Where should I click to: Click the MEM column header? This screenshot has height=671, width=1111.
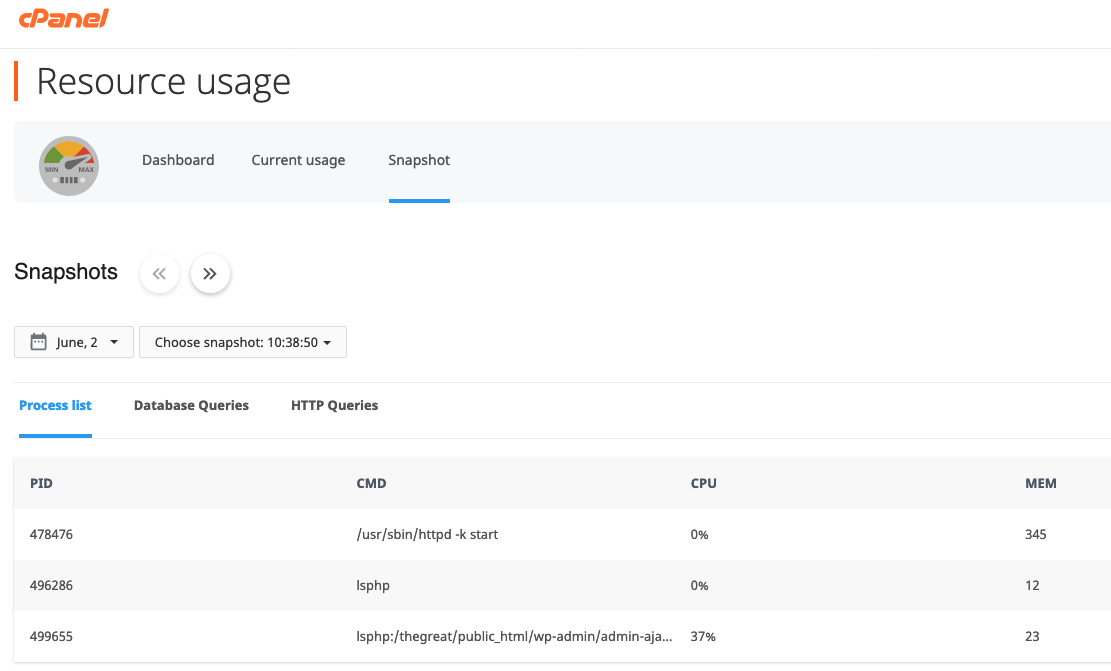coord(1040,483)
